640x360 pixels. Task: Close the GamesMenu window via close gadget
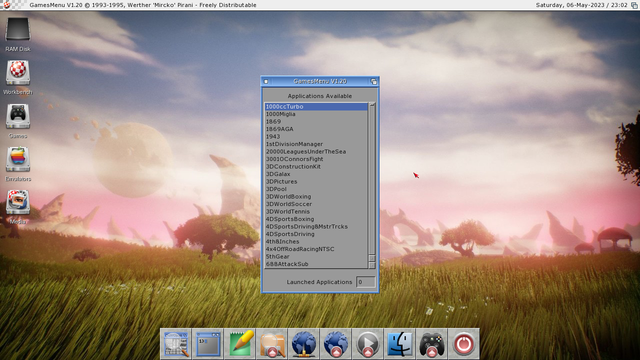pyautogui.click(x=266, y=81)
